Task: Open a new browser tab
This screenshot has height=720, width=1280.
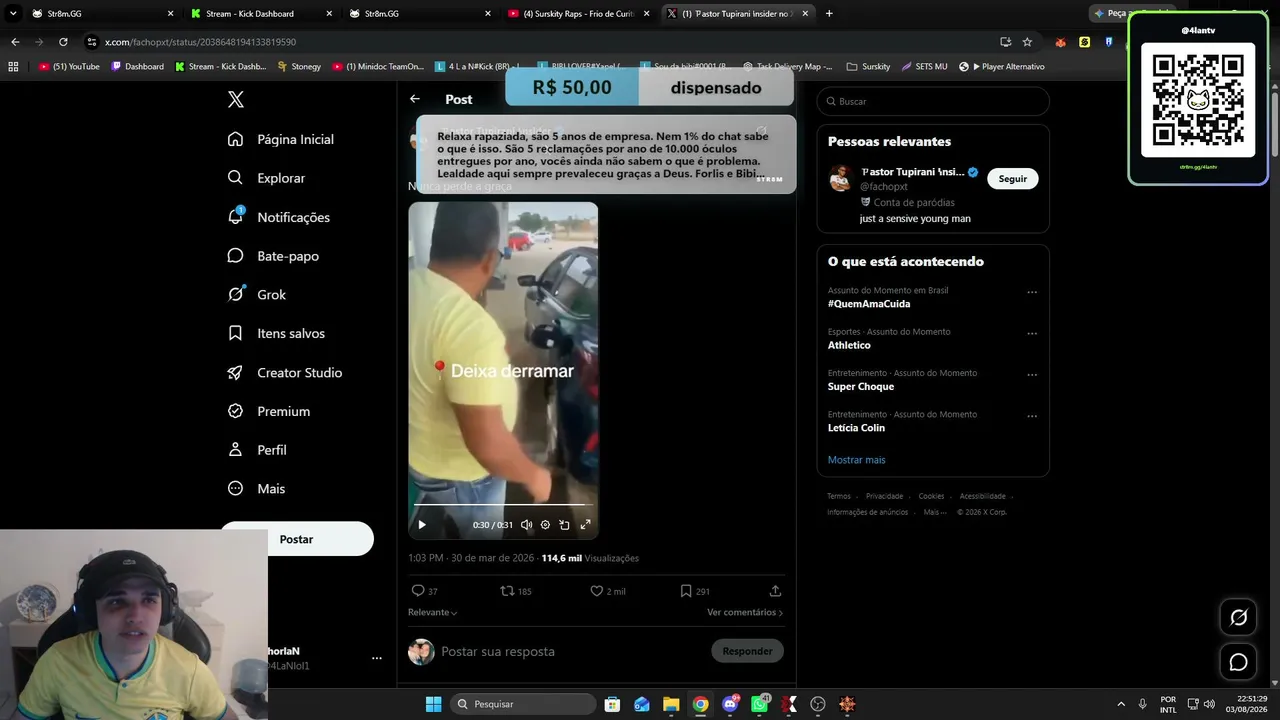Action: tap(829, 14)
